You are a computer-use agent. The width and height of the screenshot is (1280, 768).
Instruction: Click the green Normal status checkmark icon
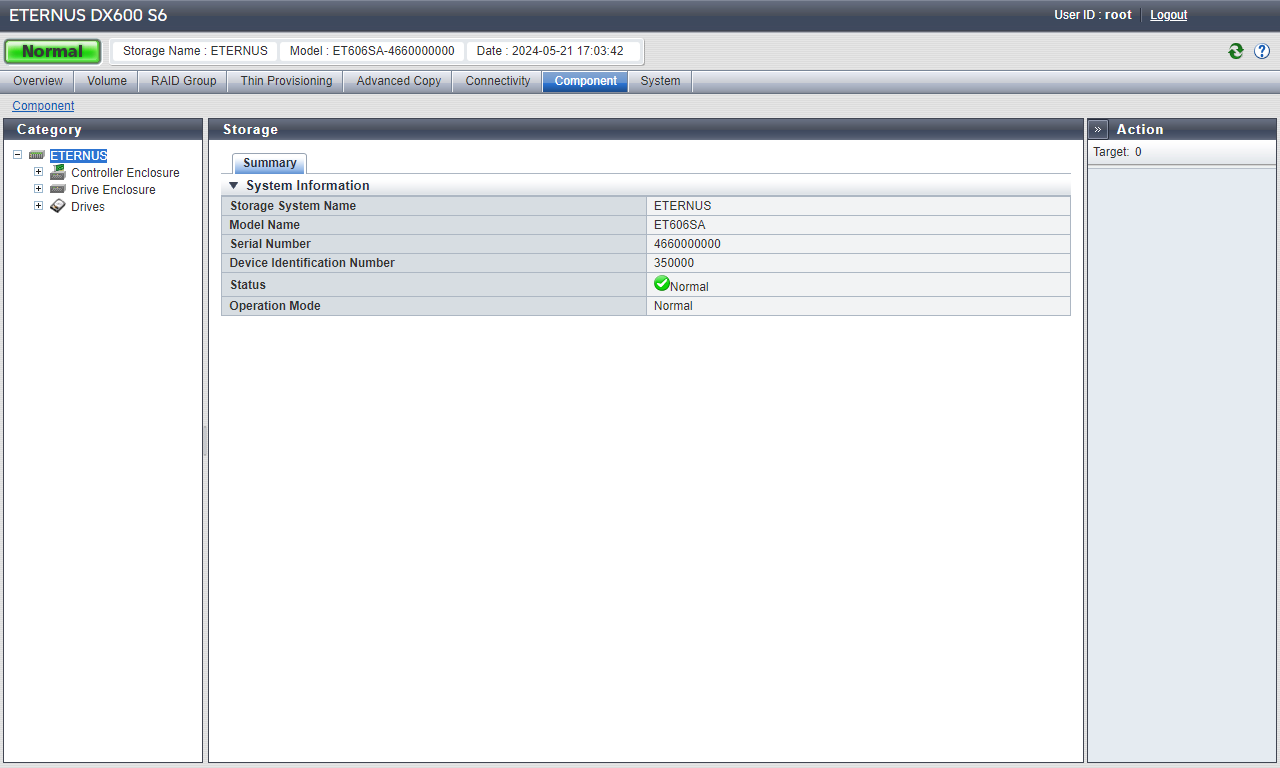pyautogui.click(x=661, y=284)
